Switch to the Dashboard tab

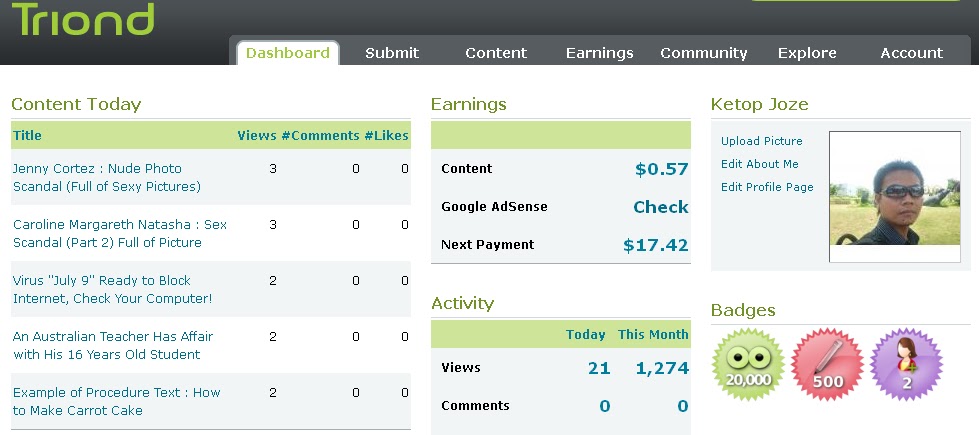[287, 53]
